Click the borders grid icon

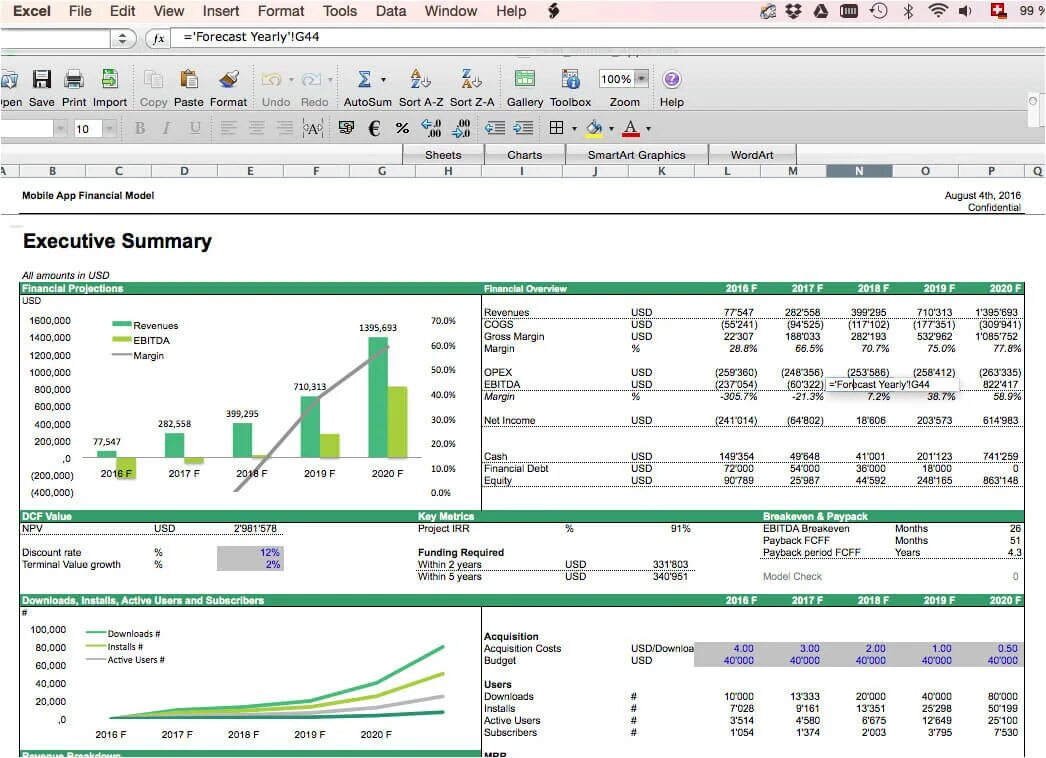[556, 127]
